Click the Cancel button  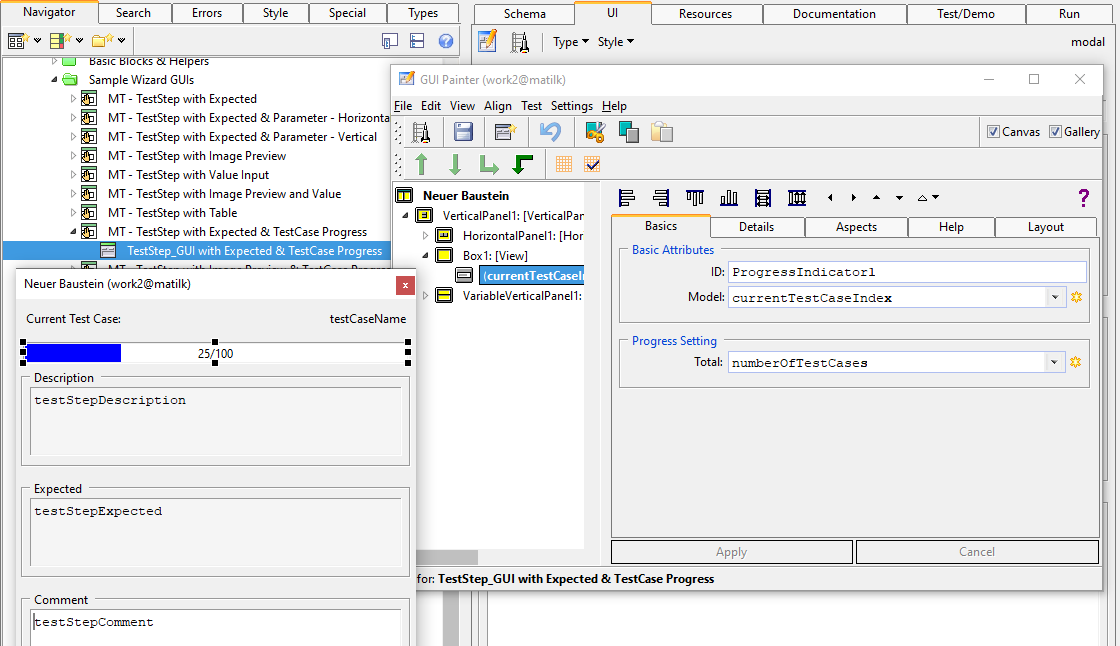pyautogui.click(x=976, y=552)
